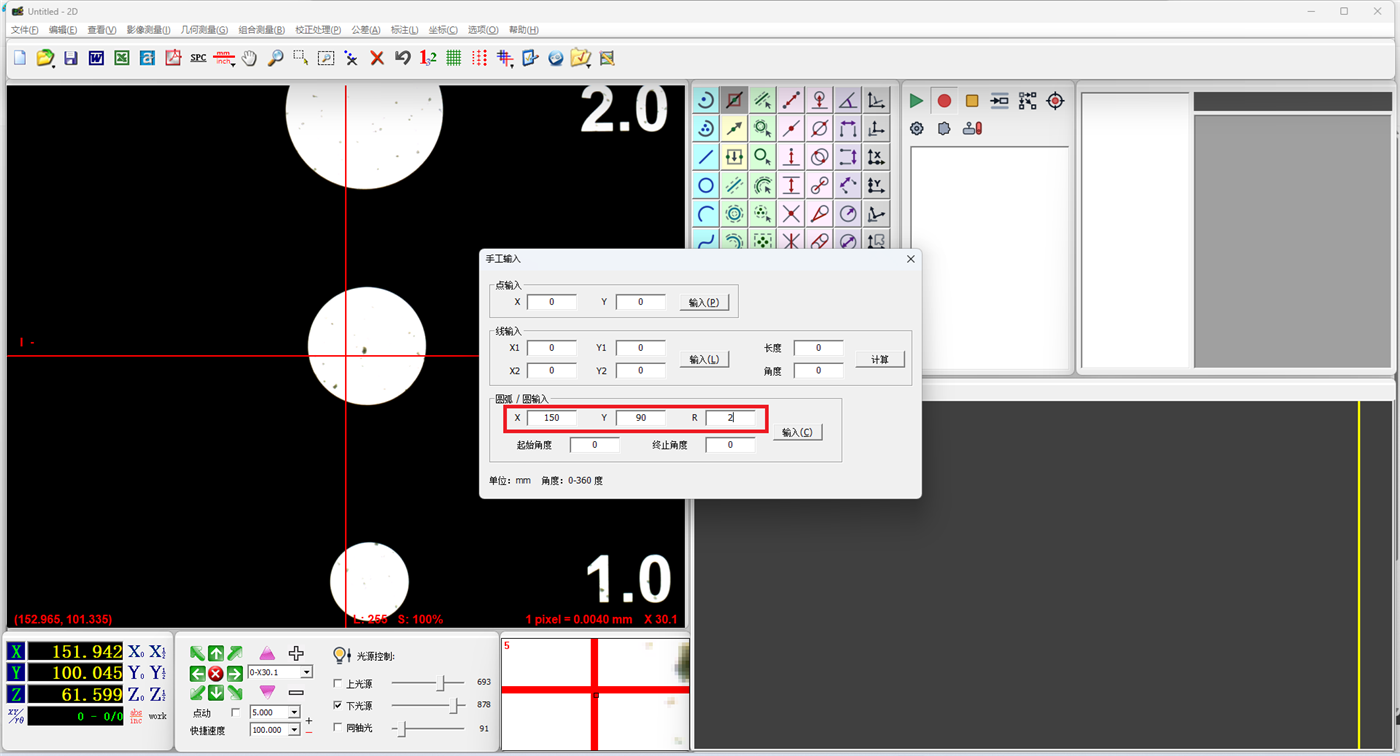Start recording with red circle button
The width and height of the screenshot is (1400, 756).
point(944,101)
